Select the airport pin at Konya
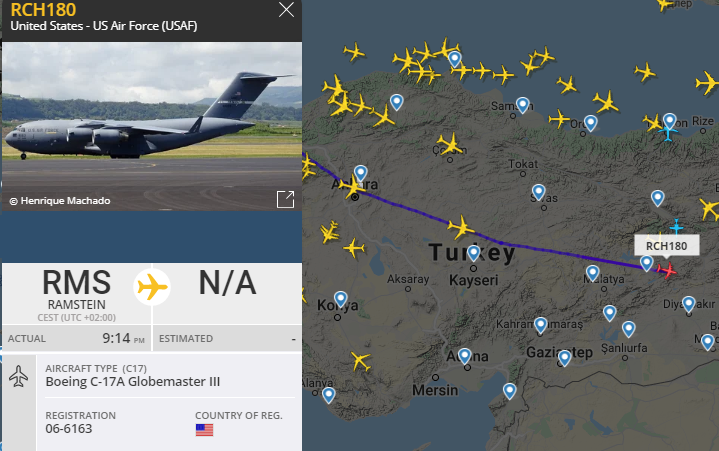The width and height of the screenshot is (719, 451). (x=340, y=299)
